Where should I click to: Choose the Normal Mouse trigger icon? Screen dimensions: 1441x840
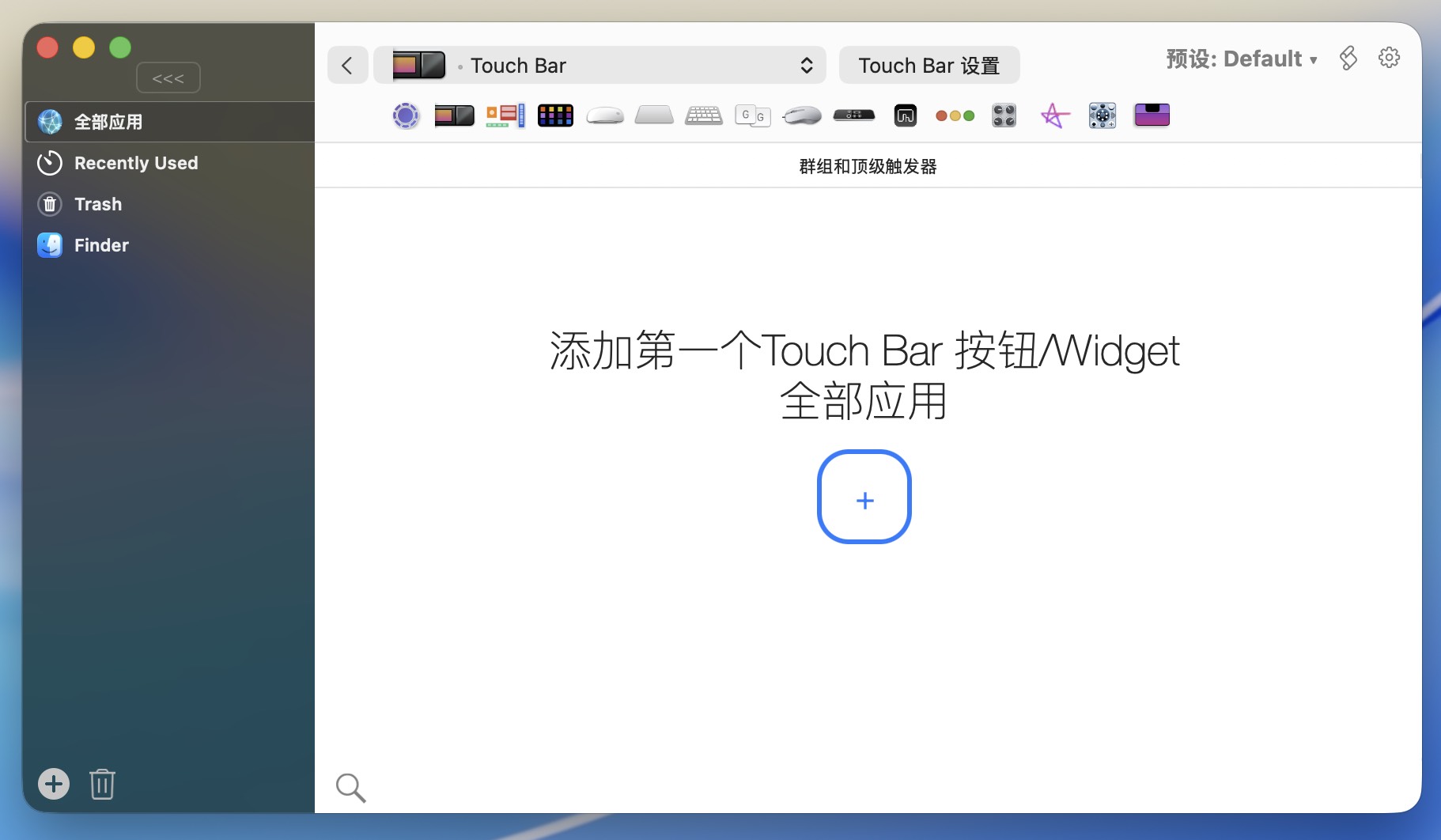[802, 116]
